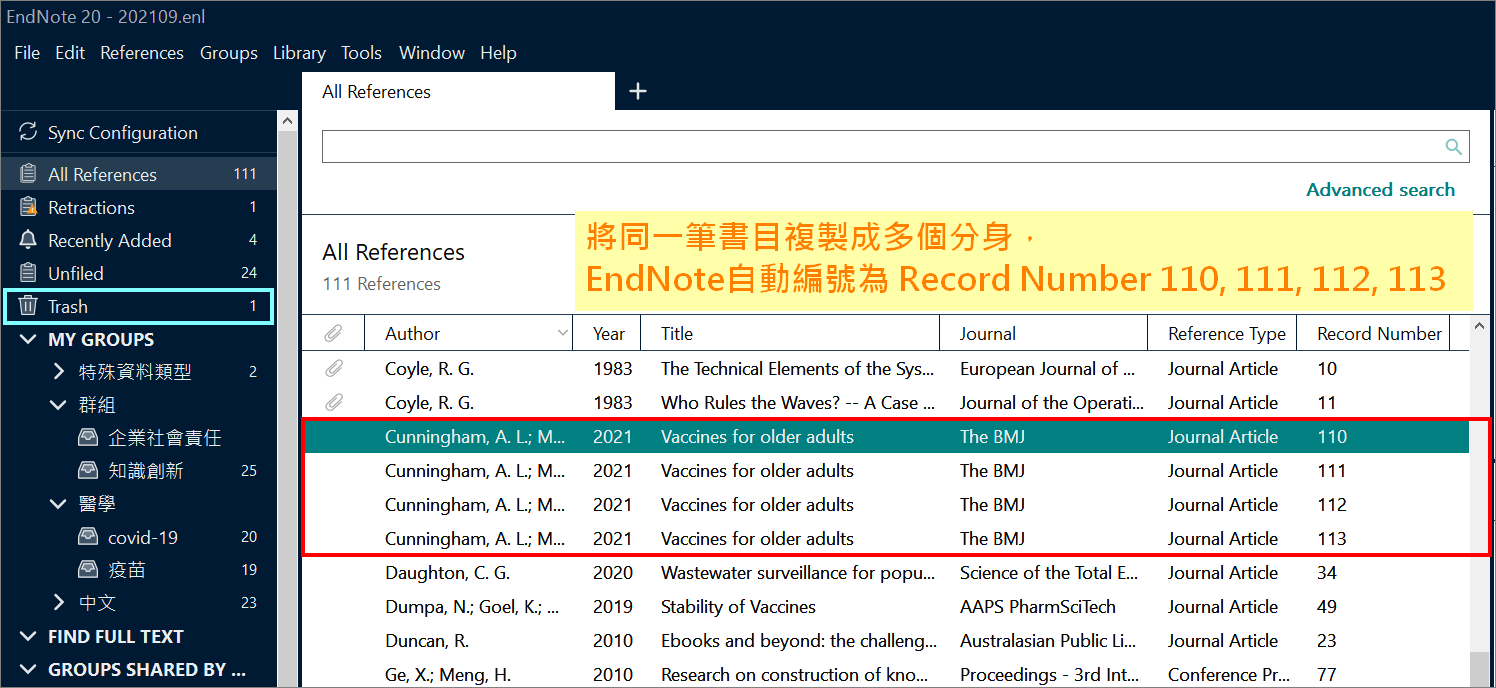Select Unfiled group in sidebar
1496x688 pixels.
coord(139,273)
